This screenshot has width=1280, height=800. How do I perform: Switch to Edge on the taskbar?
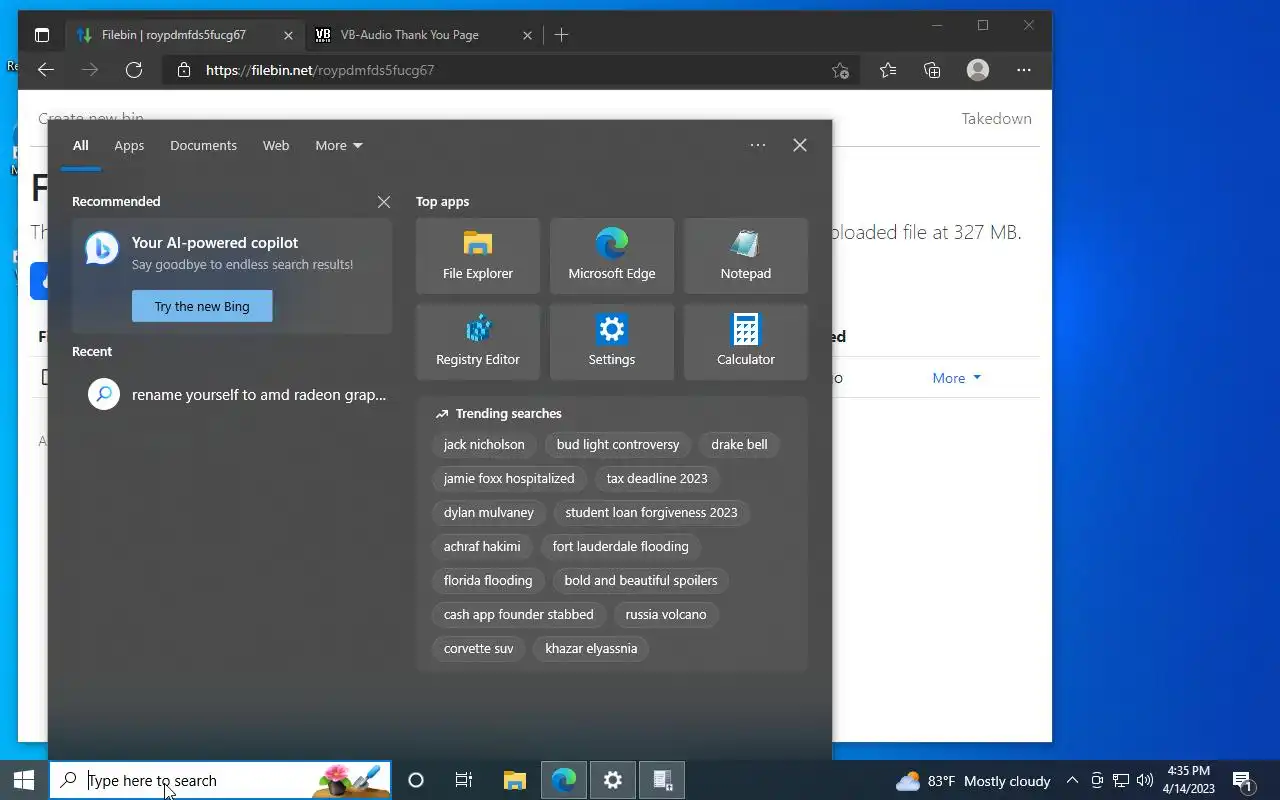(564, 780)
